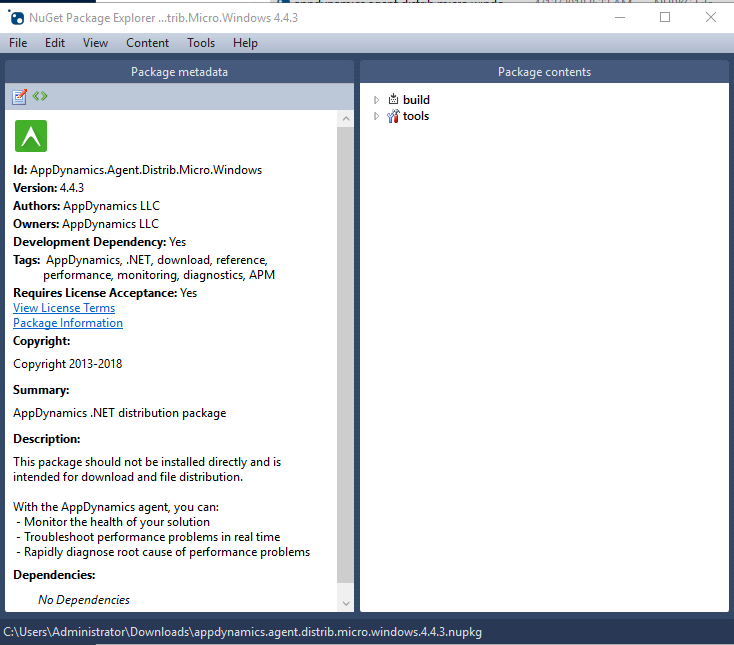Image resolution: width=734 pixels, height=645 pixels.
Task: Click the Tags line starting with AppDynamics, .NET
Action: tap(156, 260)
